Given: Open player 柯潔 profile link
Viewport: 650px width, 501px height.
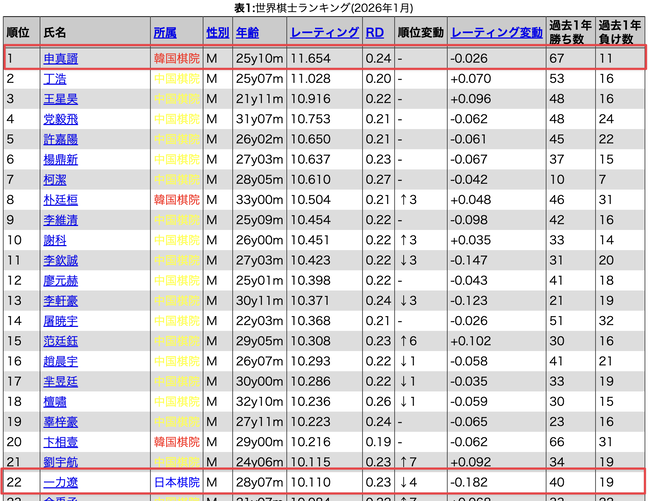Looking at the screenshot, I should click(x=55, y=180).
